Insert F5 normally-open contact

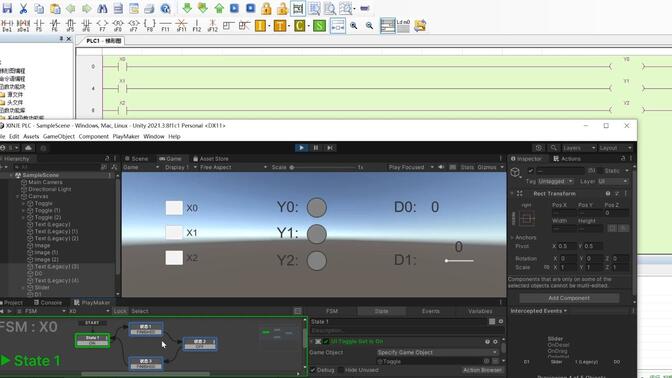[x=39, y=26]
